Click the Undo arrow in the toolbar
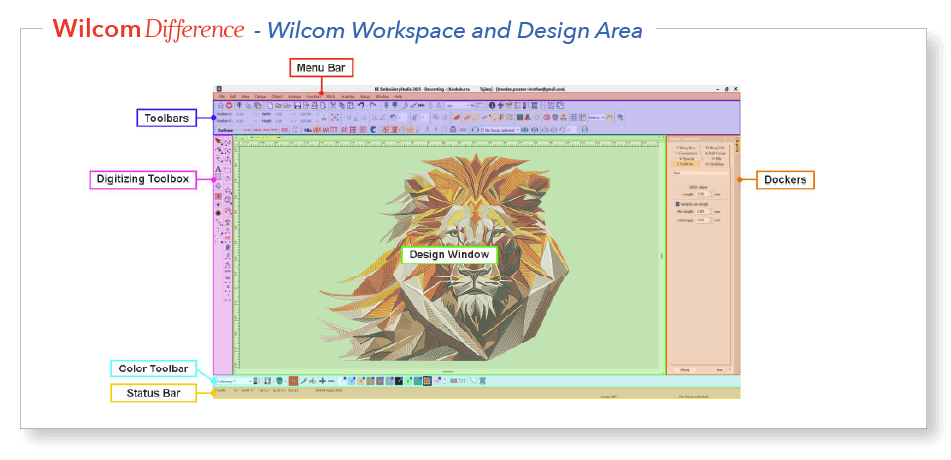 point(361,105)
